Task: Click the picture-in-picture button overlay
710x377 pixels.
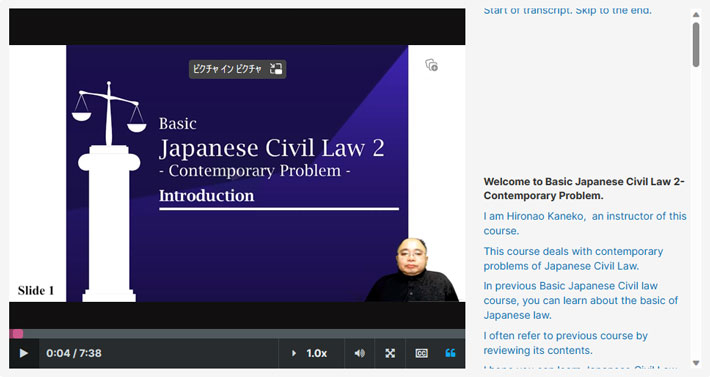Action: 237,69
